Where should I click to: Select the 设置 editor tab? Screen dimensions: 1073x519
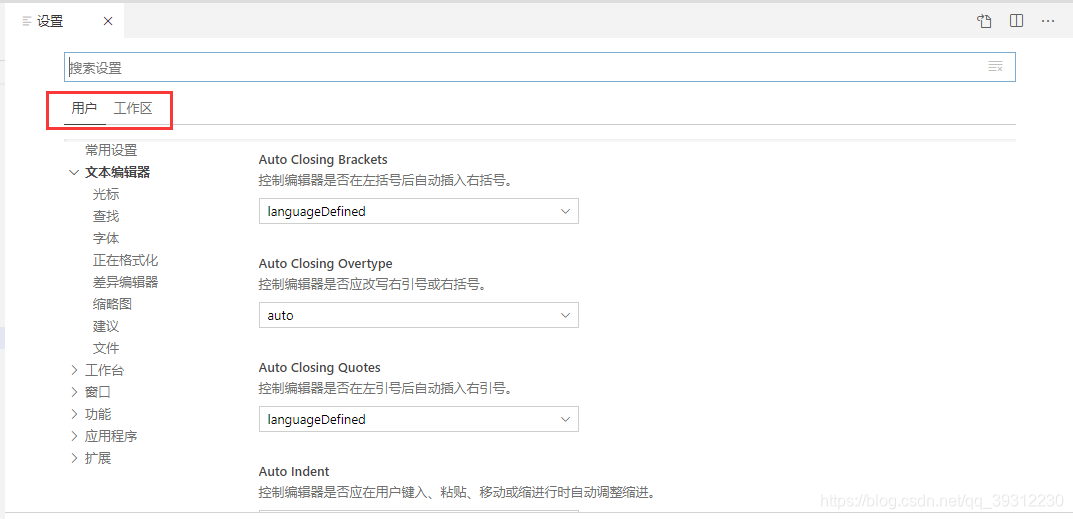click(x=64, y=21)
